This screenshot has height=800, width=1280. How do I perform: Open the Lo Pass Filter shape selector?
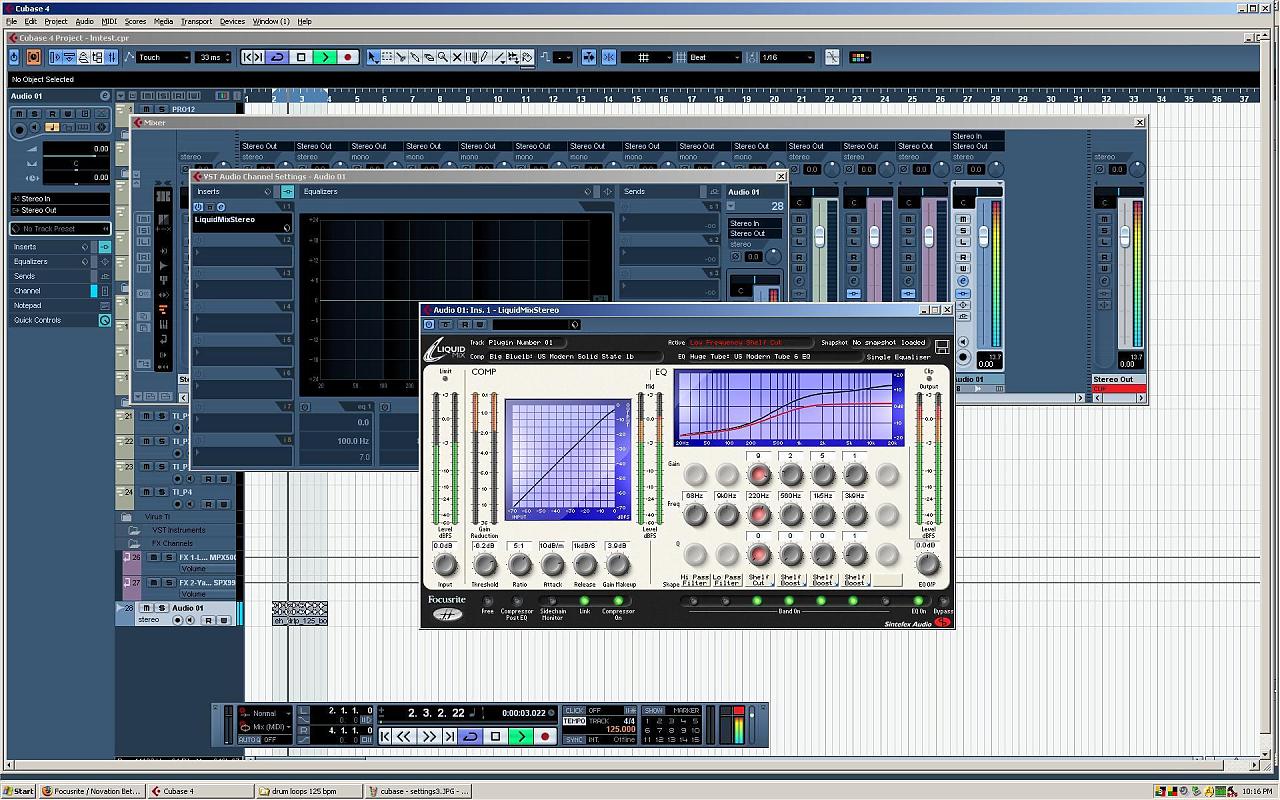(x=727, y=580)
